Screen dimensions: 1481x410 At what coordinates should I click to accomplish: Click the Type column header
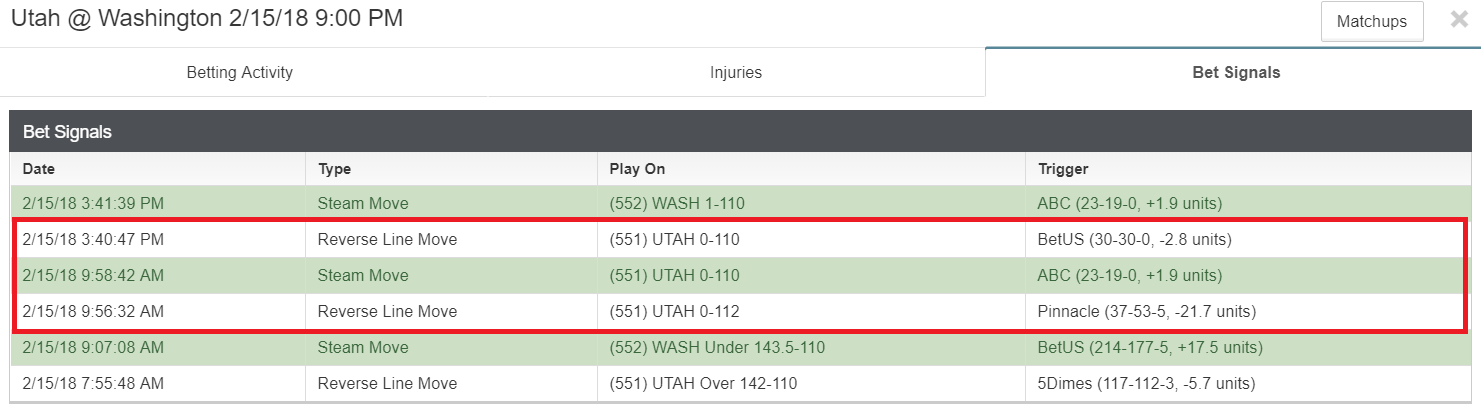click(x=452, y=169)
